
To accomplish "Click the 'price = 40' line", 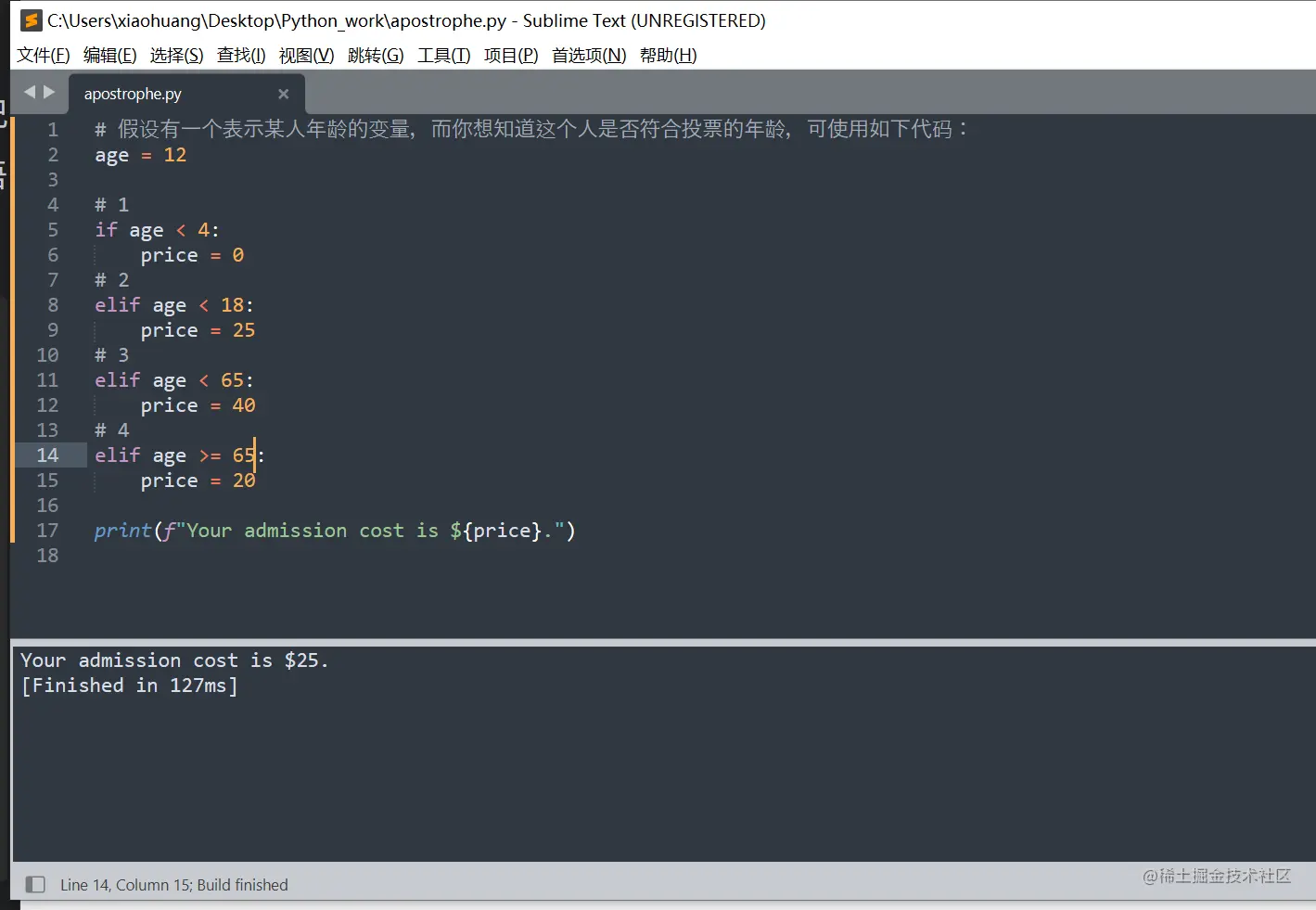I will pos(198,405).
